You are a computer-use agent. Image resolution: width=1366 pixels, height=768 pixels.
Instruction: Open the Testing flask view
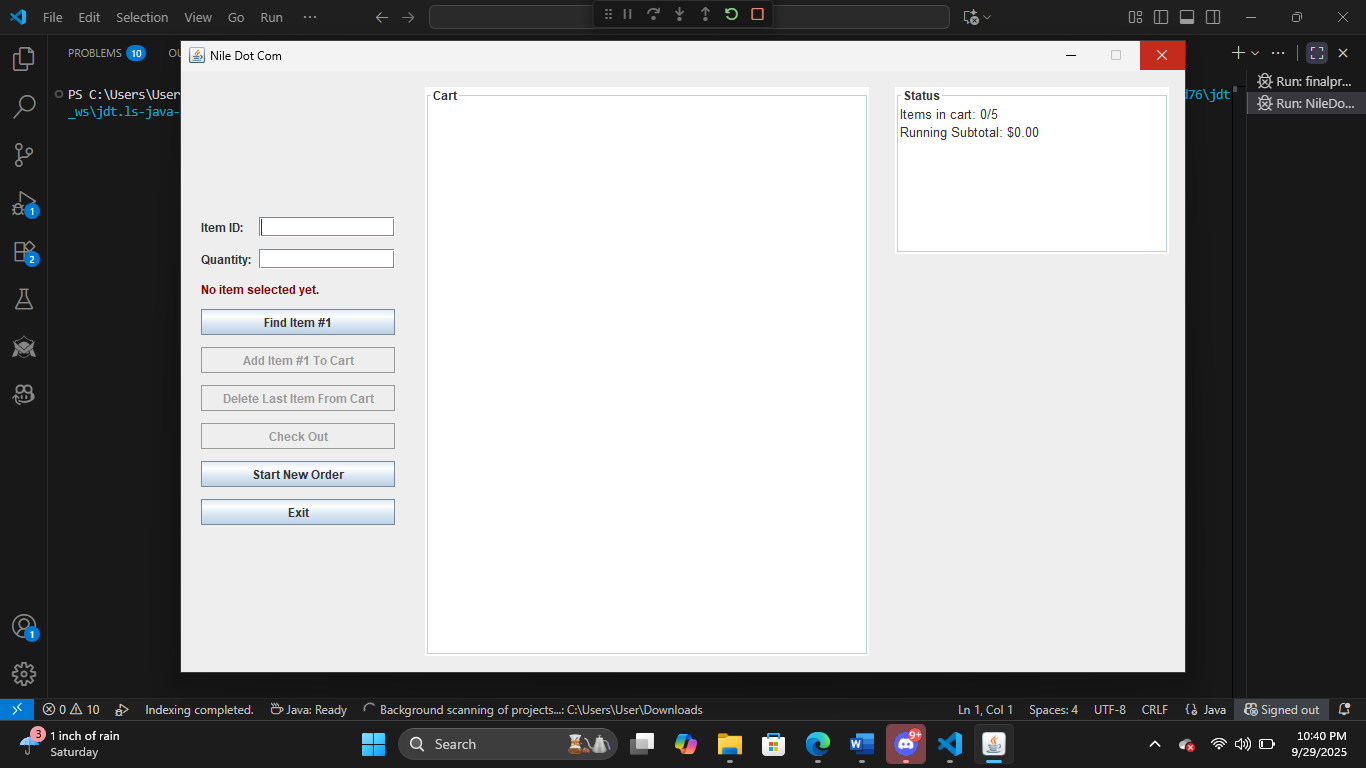(24, 299)
